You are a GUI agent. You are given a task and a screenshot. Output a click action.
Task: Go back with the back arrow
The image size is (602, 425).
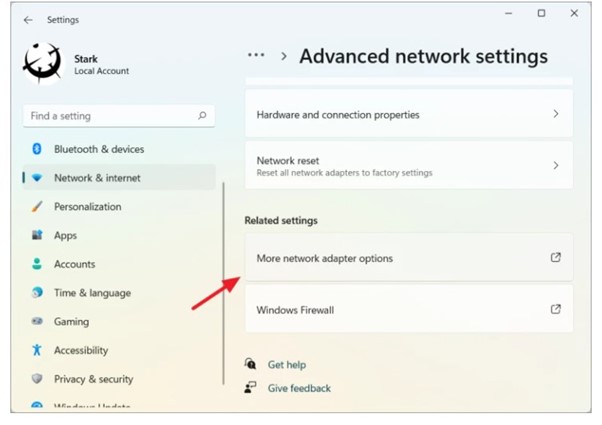coord(27,19)
